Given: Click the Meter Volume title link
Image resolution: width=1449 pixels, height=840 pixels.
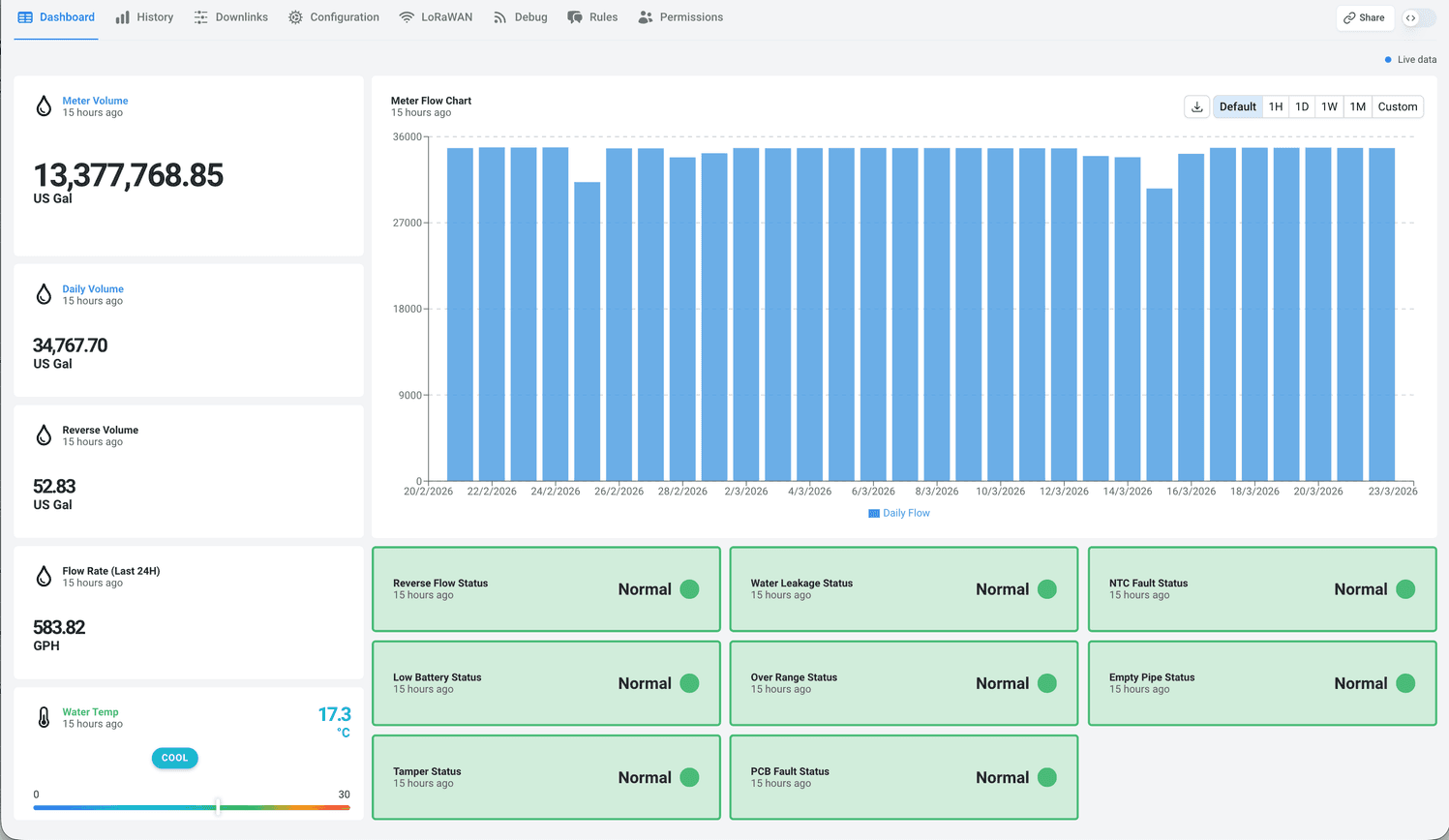Looking at the screenshot, I should coord(95,101).
